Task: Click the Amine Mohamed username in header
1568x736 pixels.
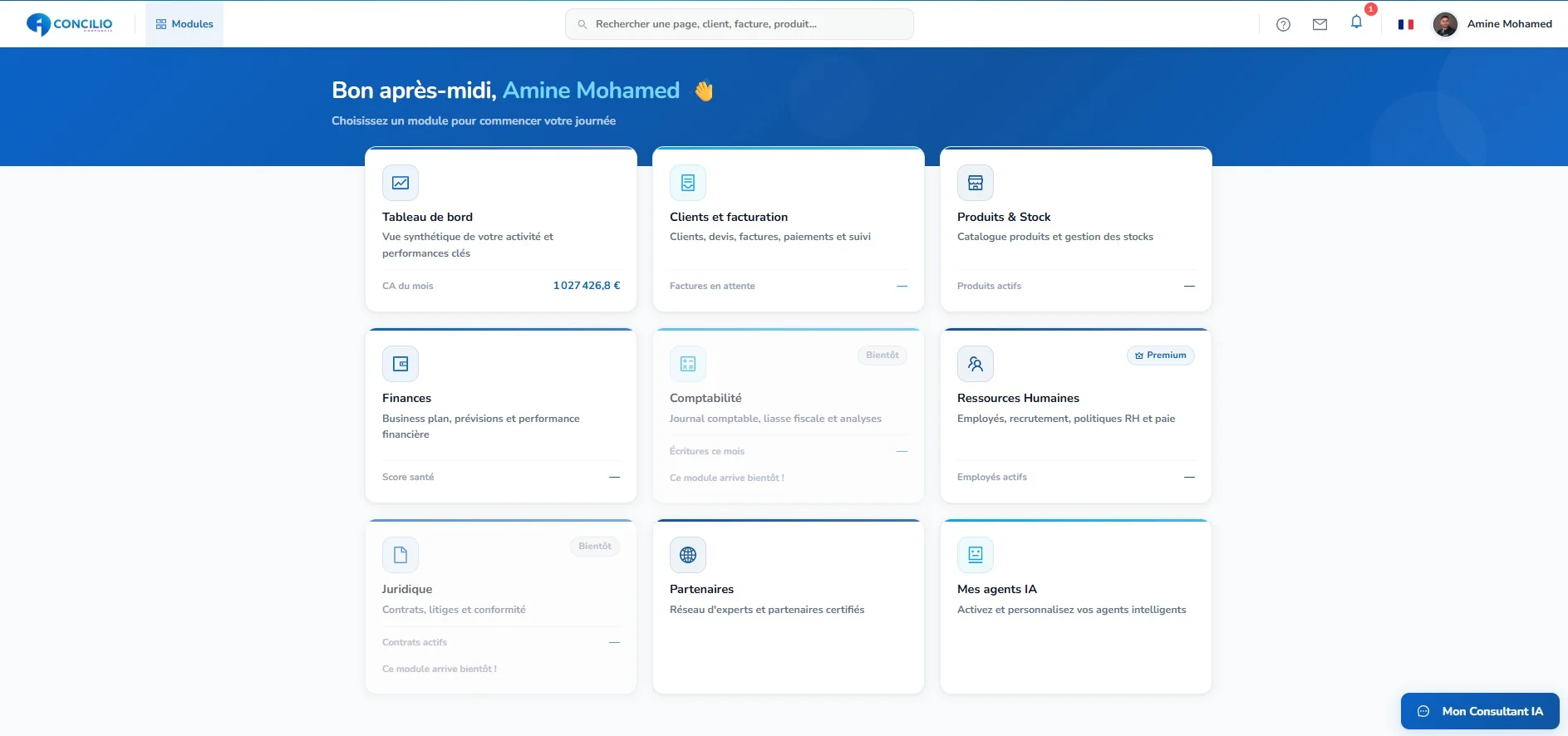Action: (x=1509, y=24)
